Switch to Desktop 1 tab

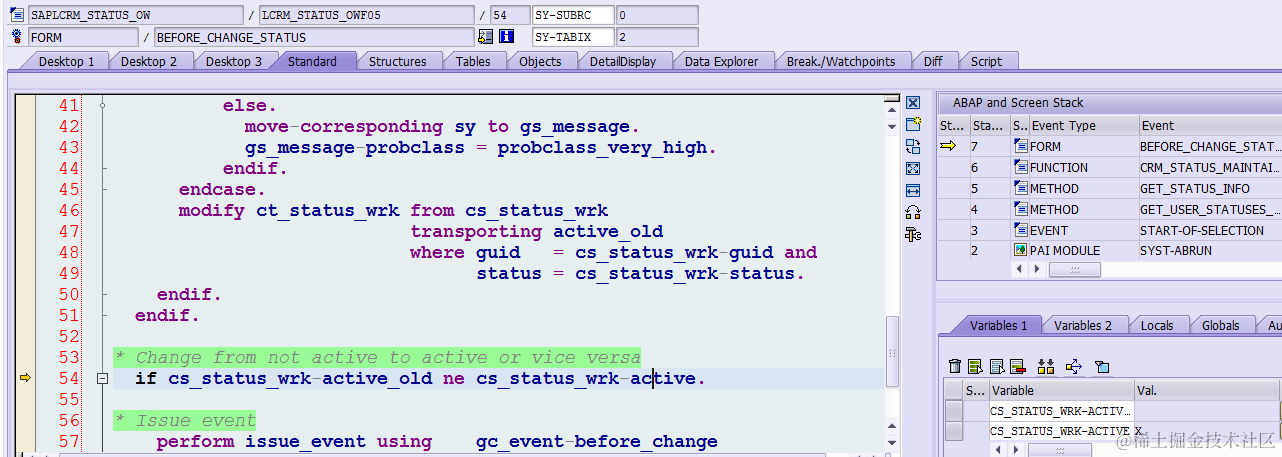click(x=67, y=61)
